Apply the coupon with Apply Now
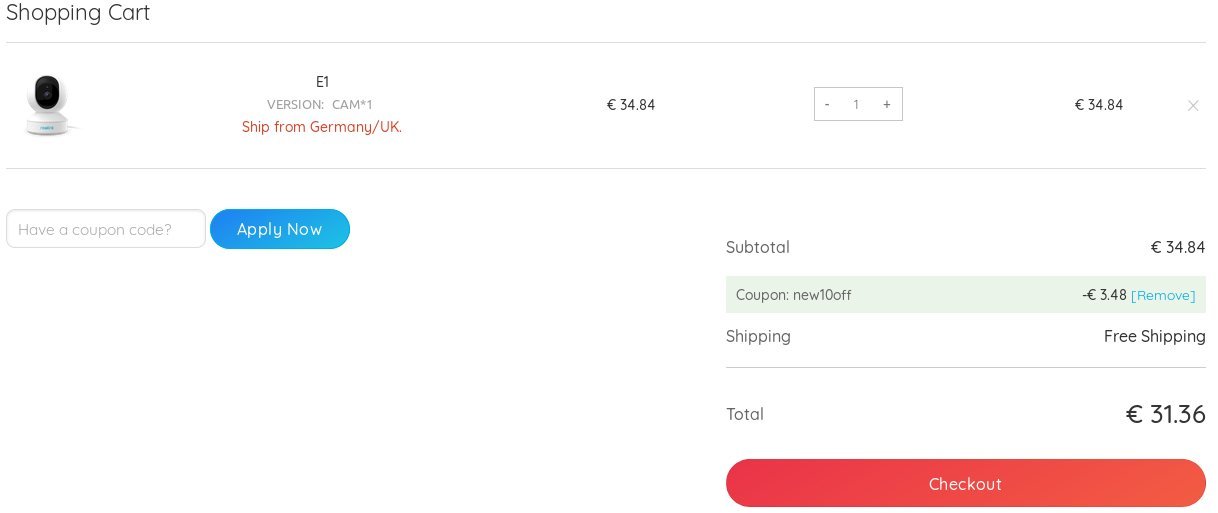The height and width of the screenshot is (513, 1218). coord(280,229)
